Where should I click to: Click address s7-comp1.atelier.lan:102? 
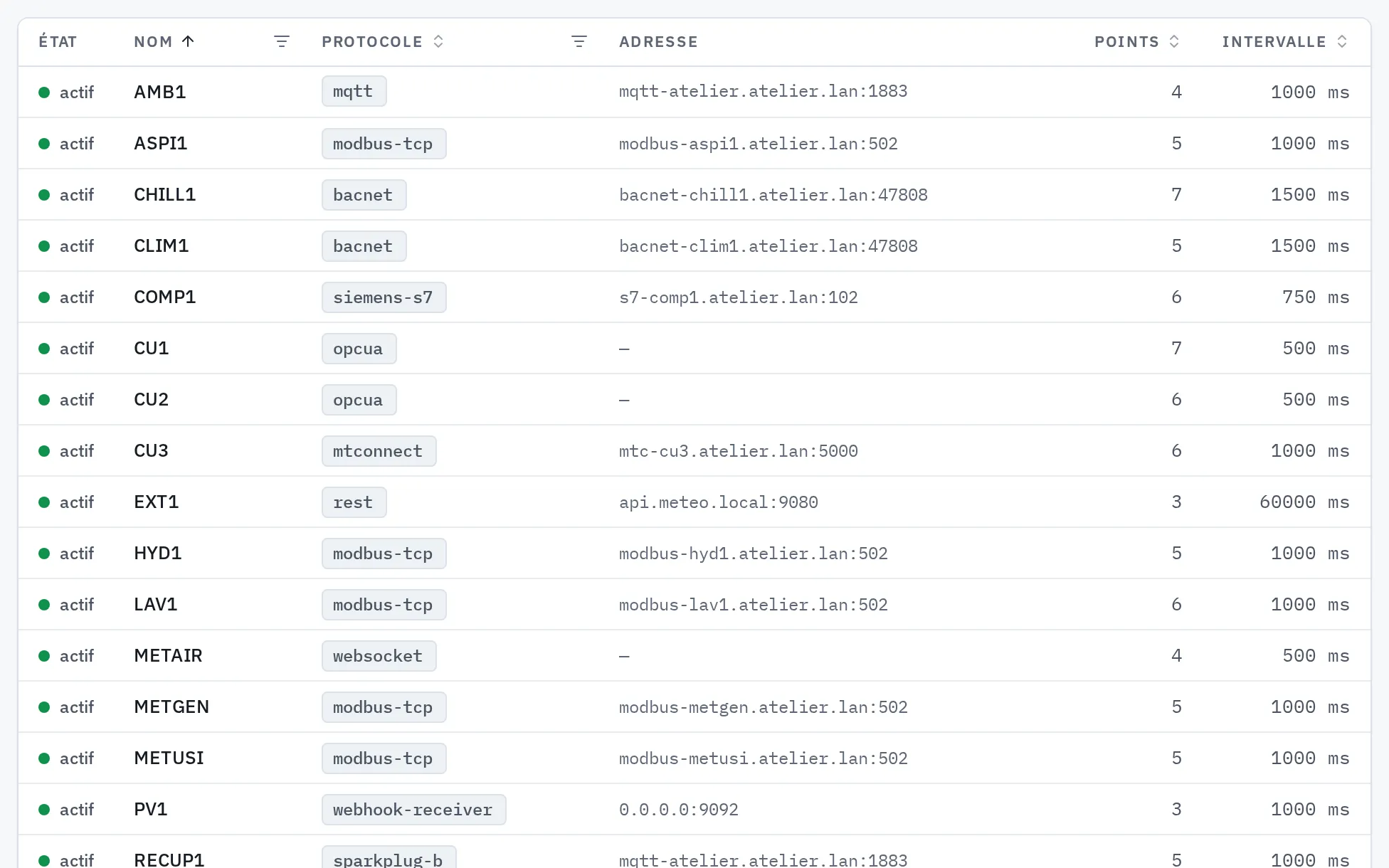pos(739,297)
